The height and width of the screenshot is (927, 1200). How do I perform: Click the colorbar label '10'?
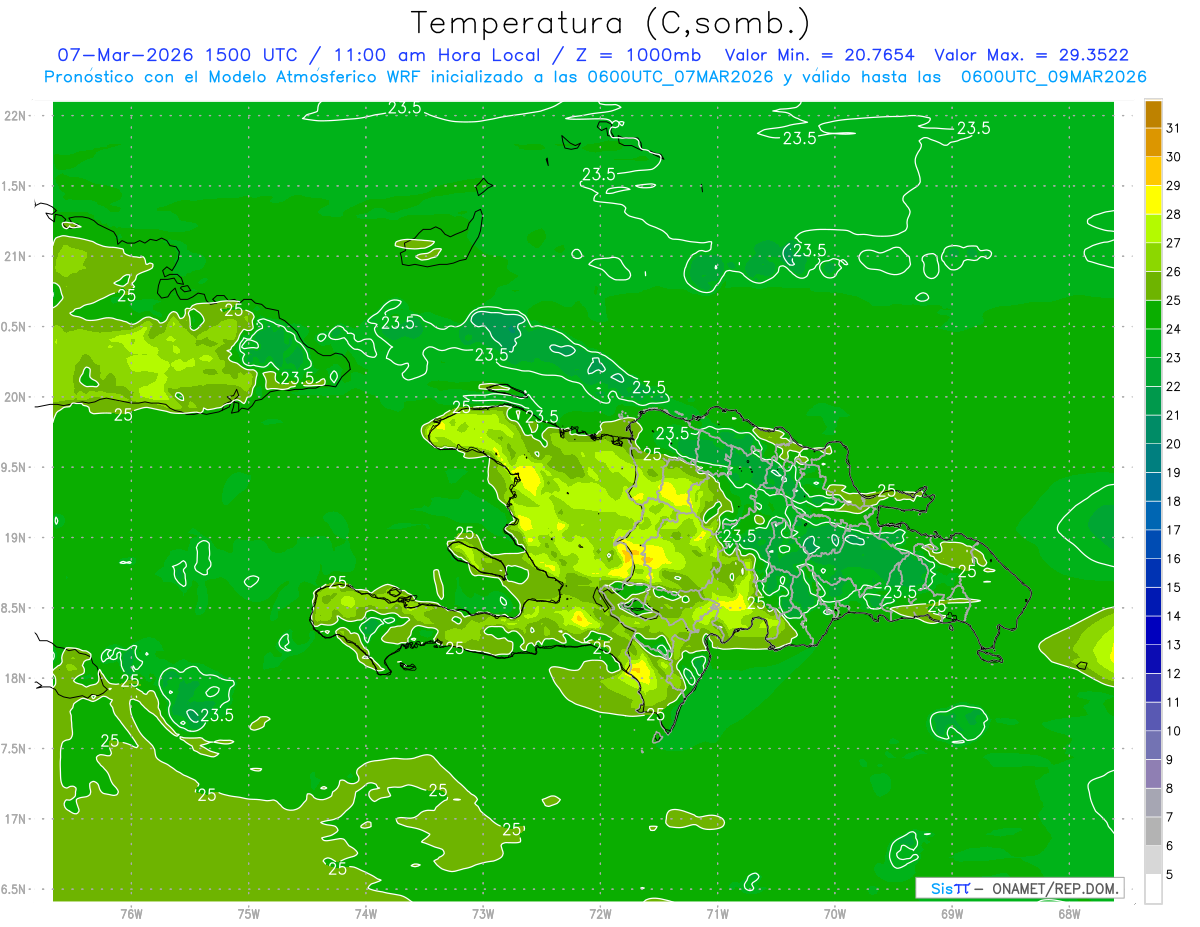[1173, 731]
